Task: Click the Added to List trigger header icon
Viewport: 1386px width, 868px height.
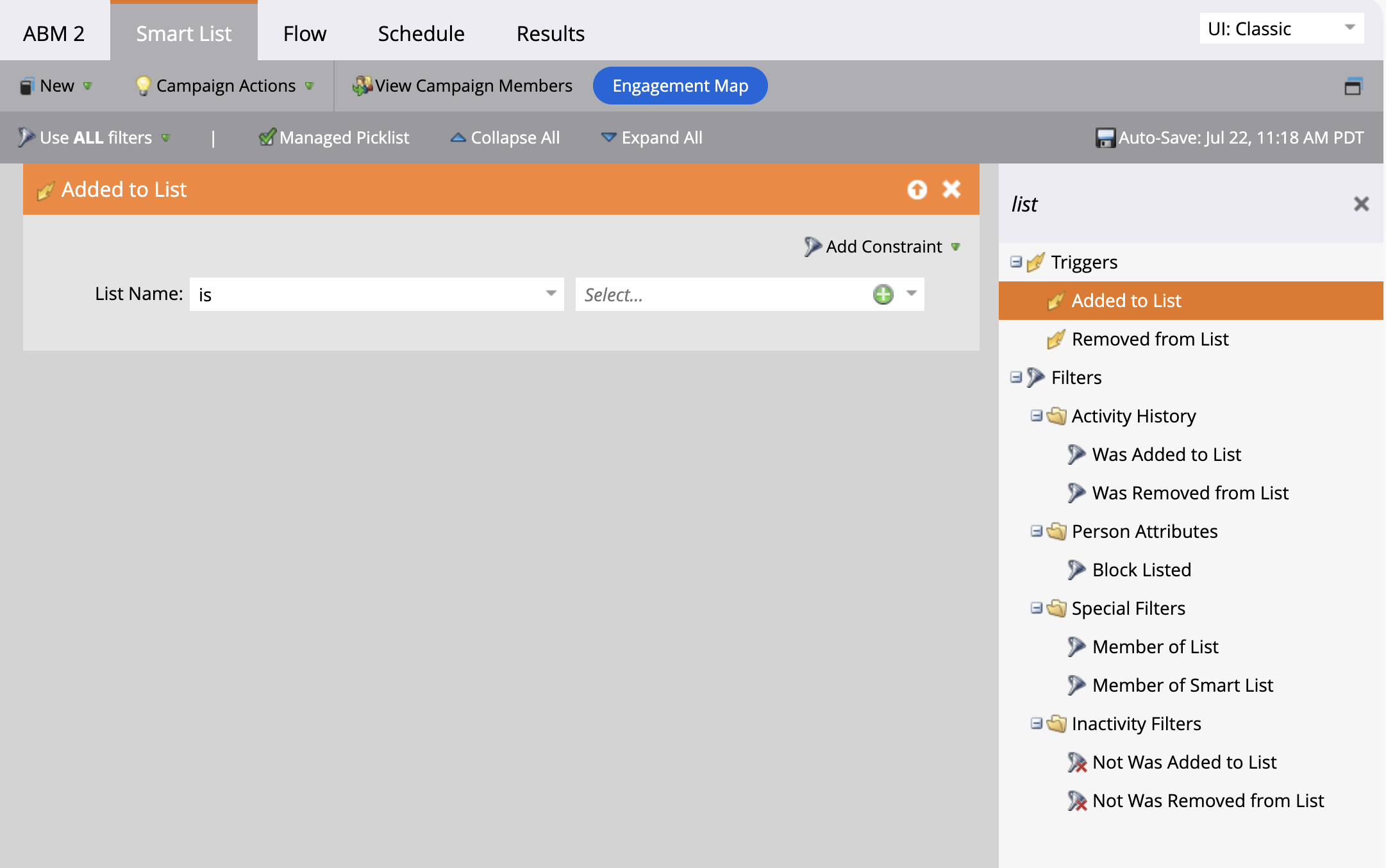Action: pyautogui.click(x=46, y=190)
